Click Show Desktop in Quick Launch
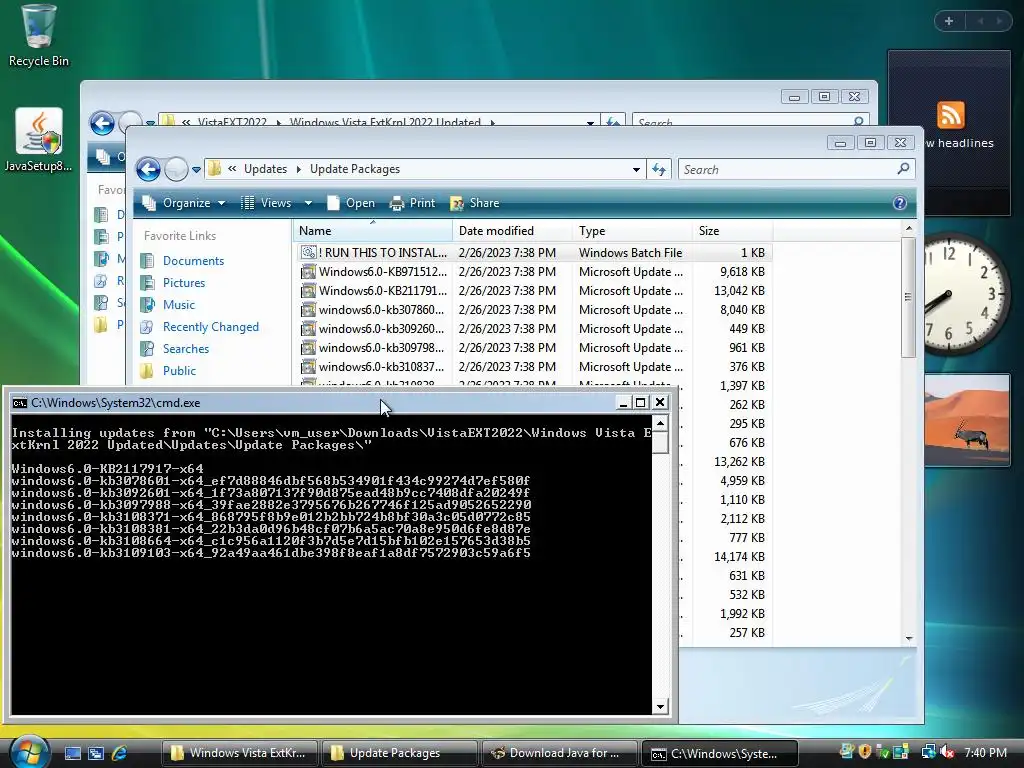 [72, 753]
